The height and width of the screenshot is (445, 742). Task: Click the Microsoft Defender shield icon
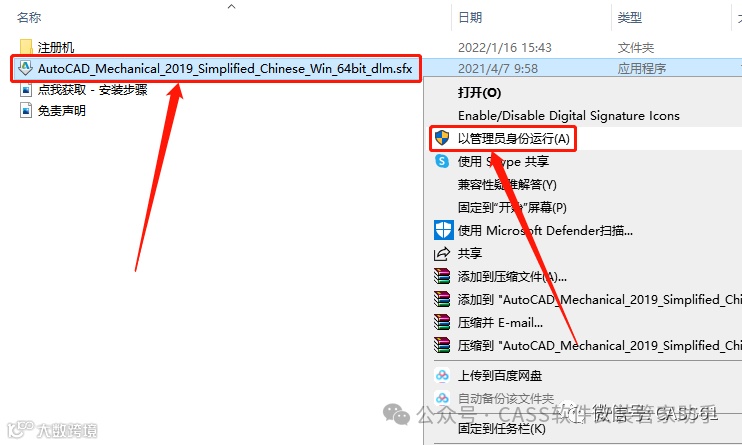click(x=443, y=231)
